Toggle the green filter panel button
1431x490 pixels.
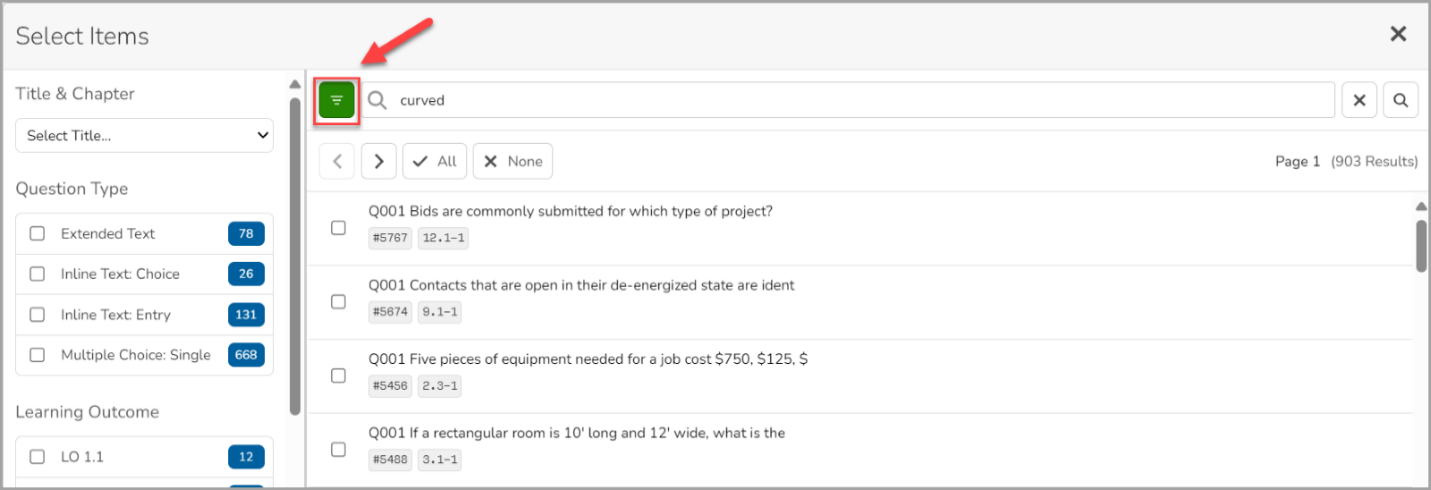point(337,100)
